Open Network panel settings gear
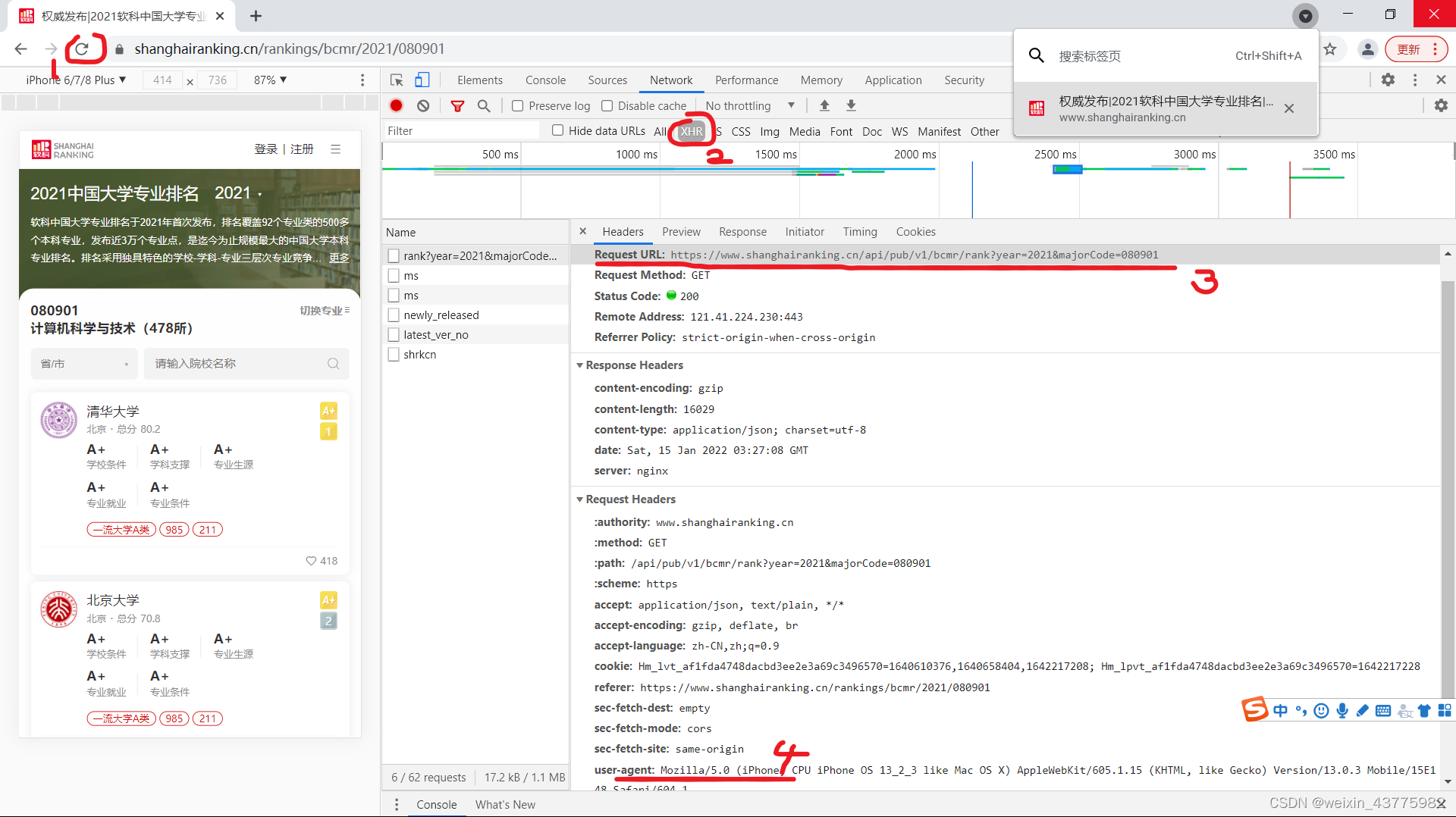 pyautogui.click(x=1441, y=106)
